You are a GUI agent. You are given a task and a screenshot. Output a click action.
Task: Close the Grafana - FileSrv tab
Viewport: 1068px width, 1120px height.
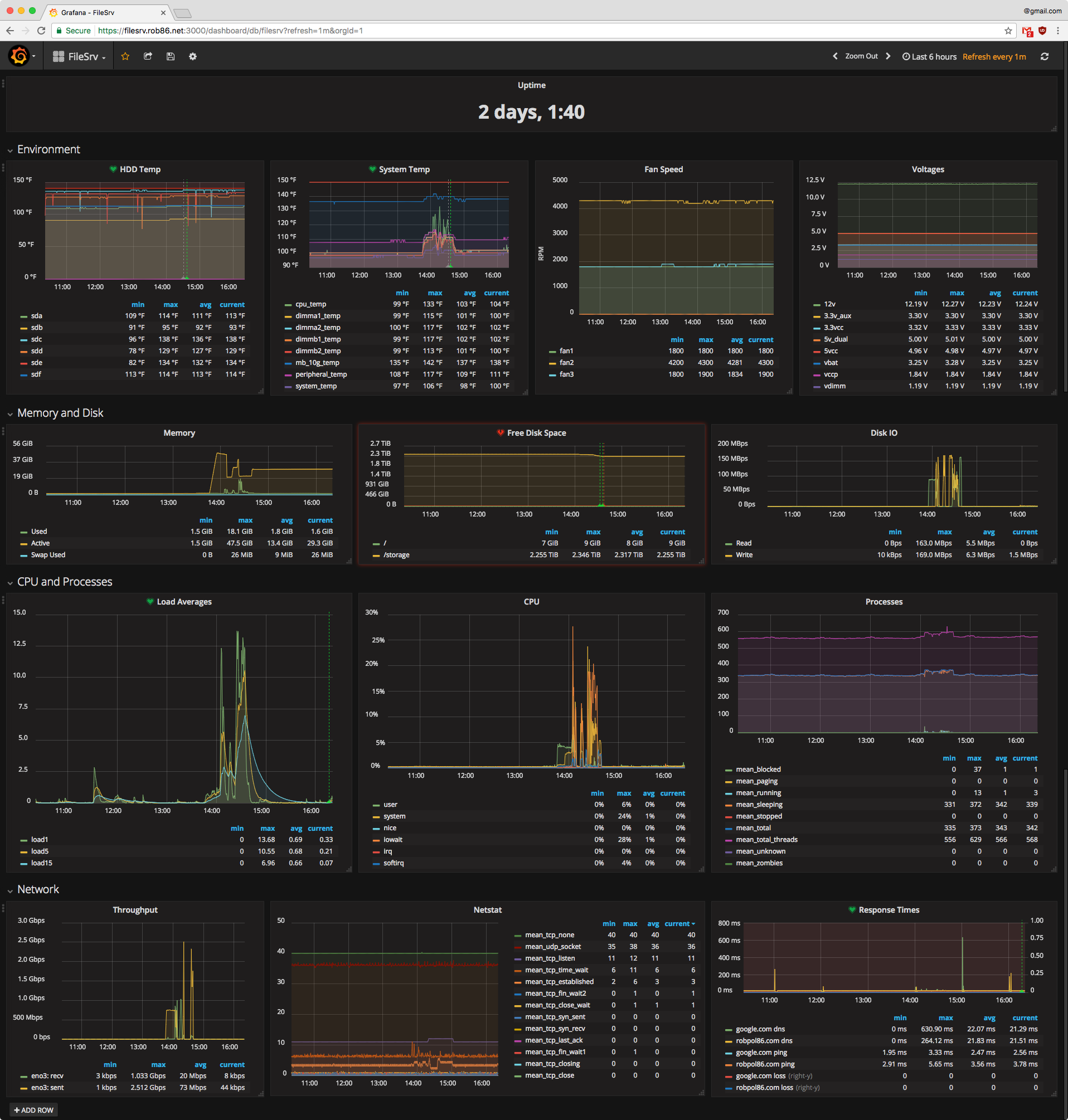(163, 12)
